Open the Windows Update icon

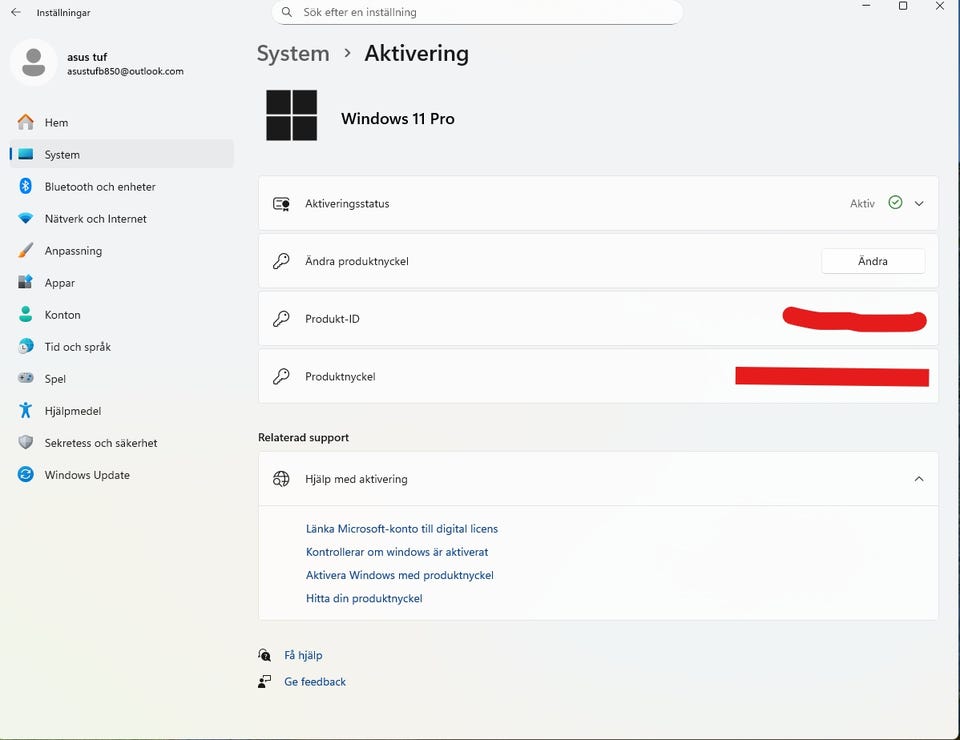pos(26,475)
